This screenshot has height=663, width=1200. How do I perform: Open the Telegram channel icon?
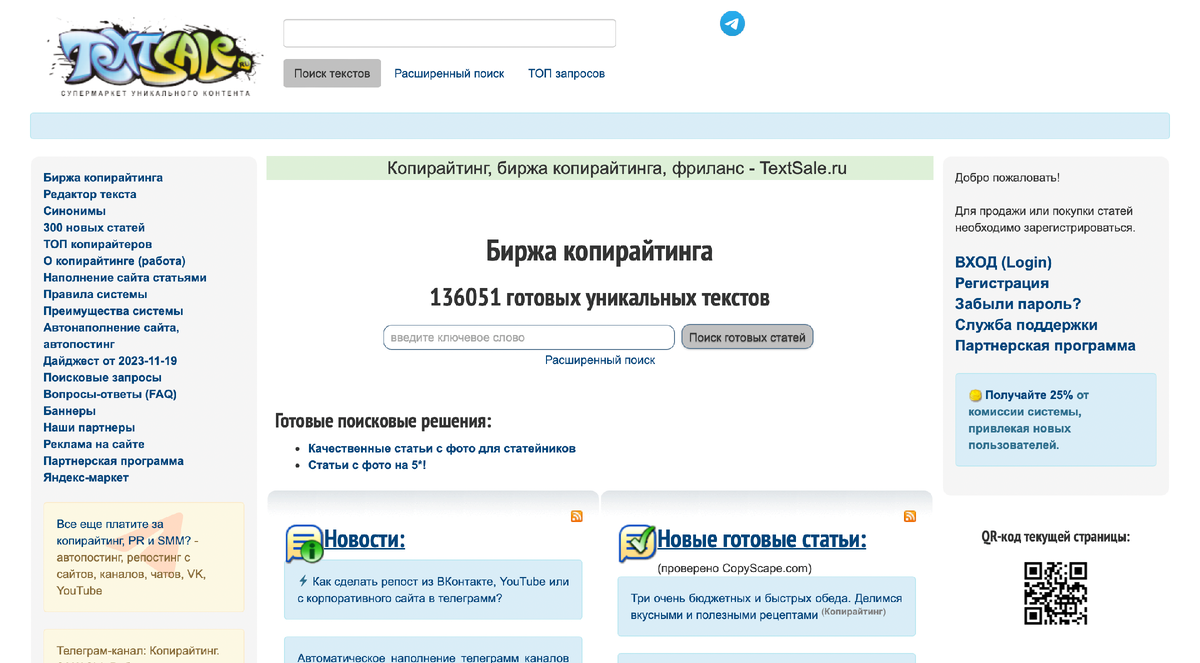[x=732, y=23]
